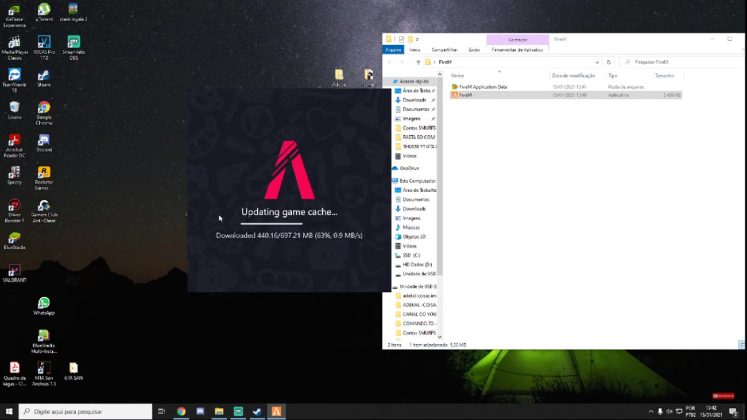
Task: Open the clash royale desktop icon
Action: click(x=73, y=13)
